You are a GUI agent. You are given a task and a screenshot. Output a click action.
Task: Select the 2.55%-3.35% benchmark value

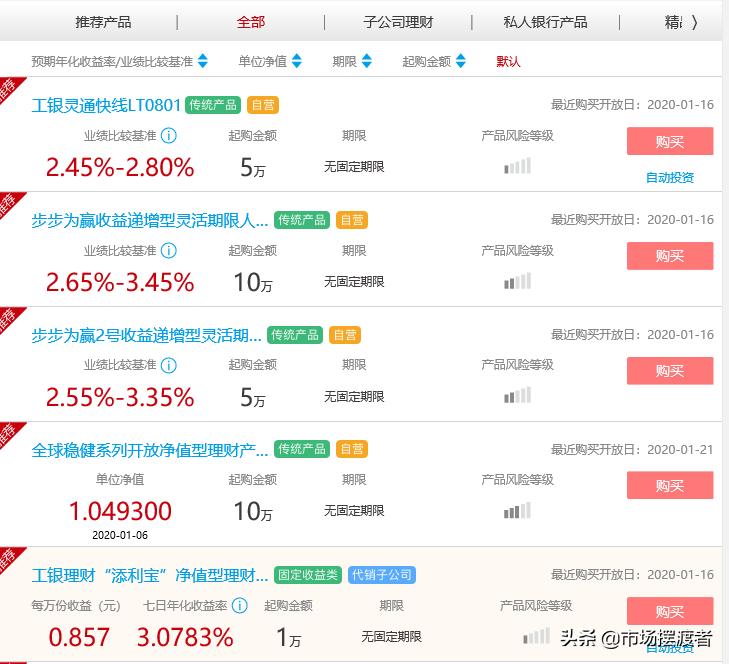pyautogui.click(x=120, y=397)
